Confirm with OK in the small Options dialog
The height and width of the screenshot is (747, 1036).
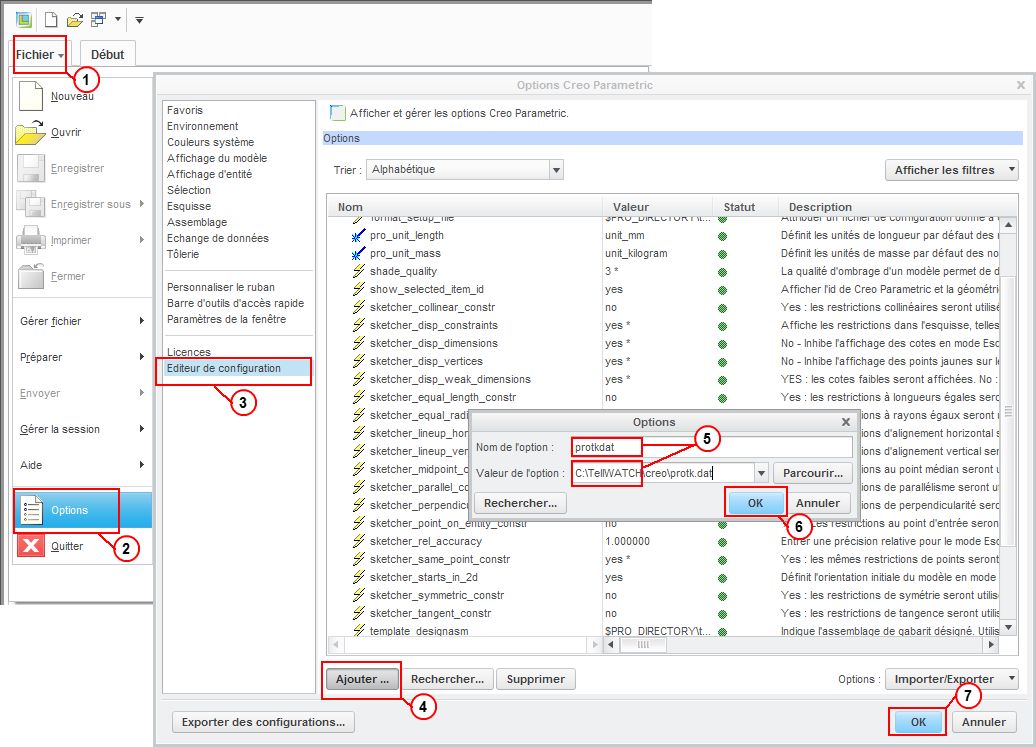click(x=755, y=503)
